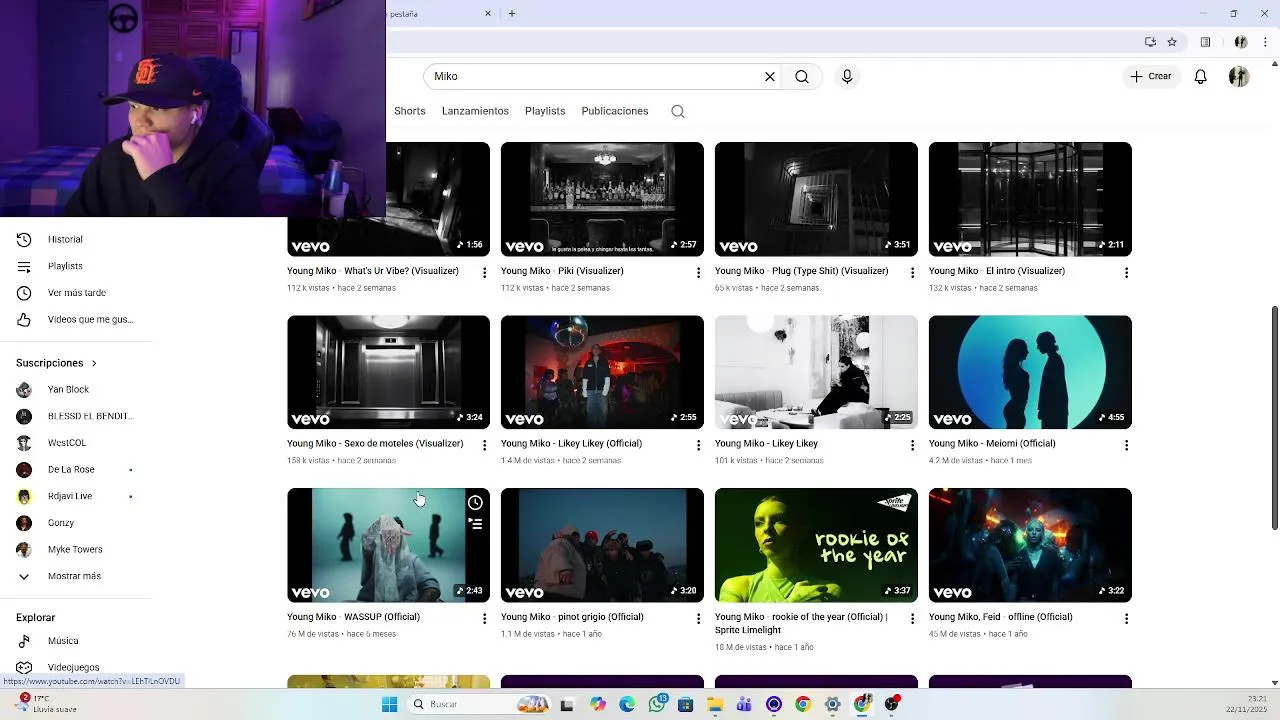Image resolution: width=1280 pixels, height=720 pixels.
Task: Open the YouTube account avatar menu
Action: pyautogui.click(x=1239, y=76)
